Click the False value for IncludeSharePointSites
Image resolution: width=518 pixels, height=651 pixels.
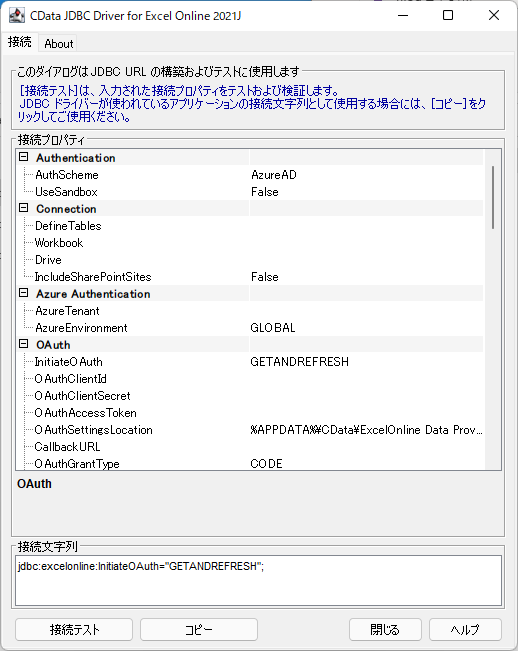265,277
